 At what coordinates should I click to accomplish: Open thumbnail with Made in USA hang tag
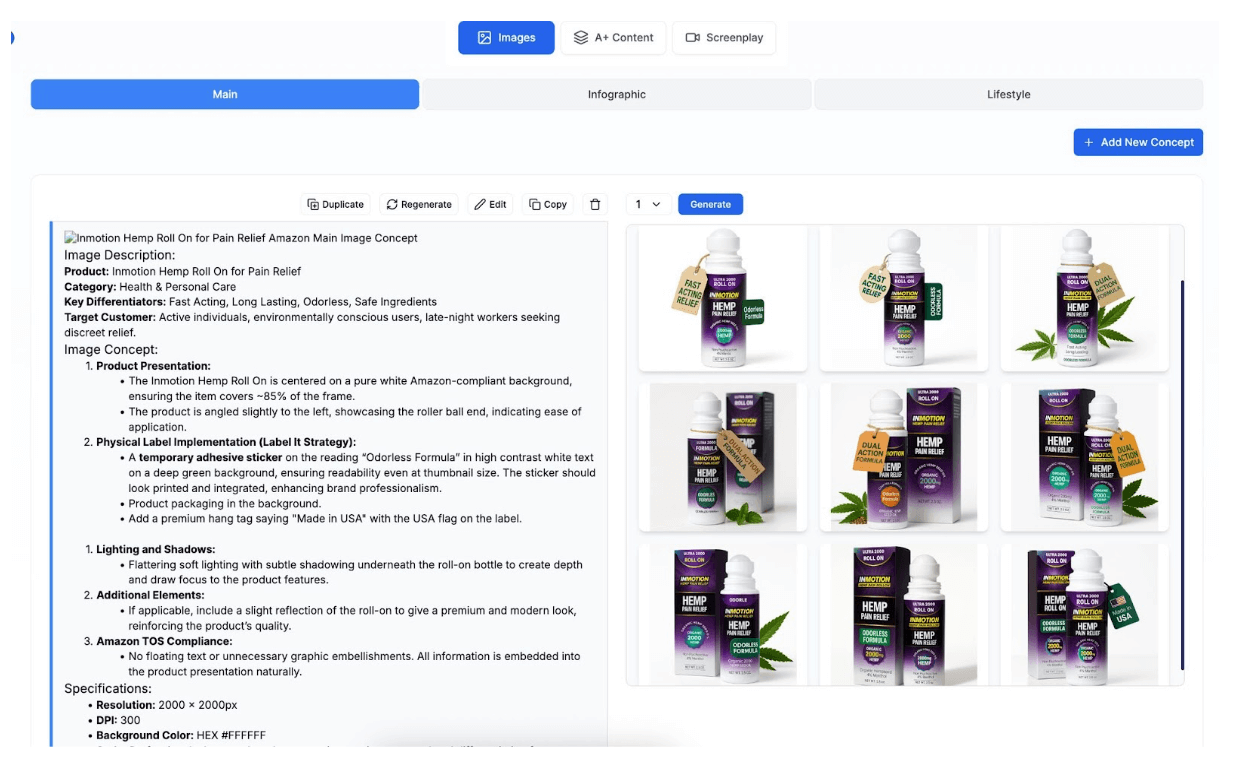[x=1084, y=613]
